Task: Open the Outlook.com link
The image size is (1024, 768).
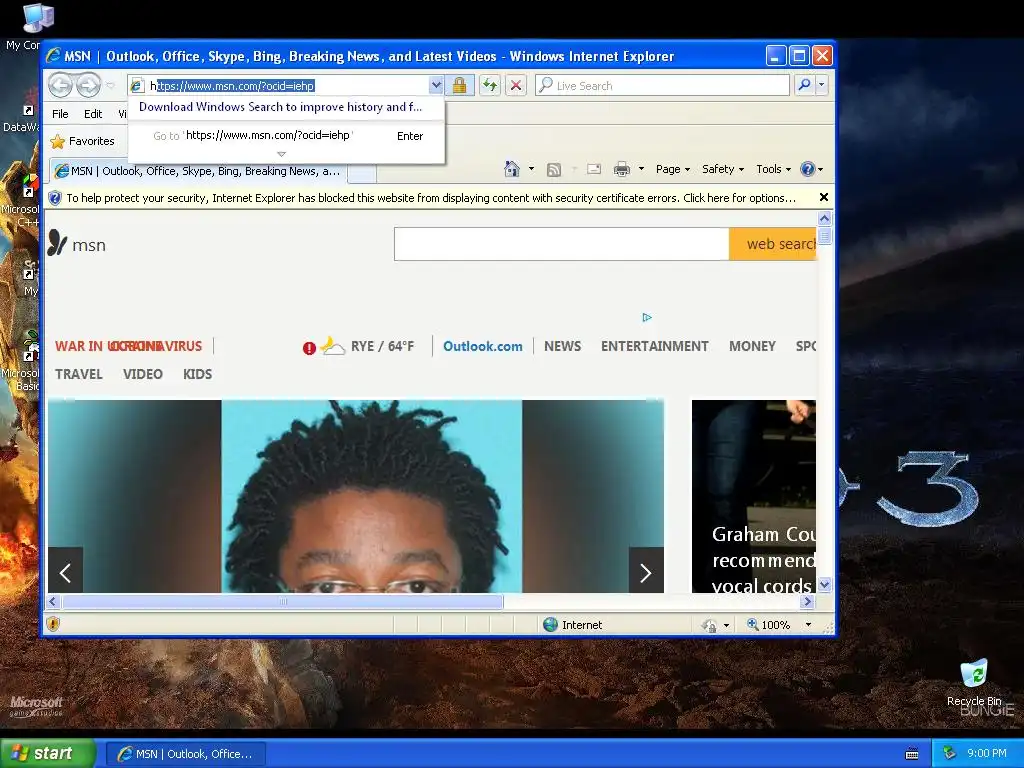Action: coord(483,346)
